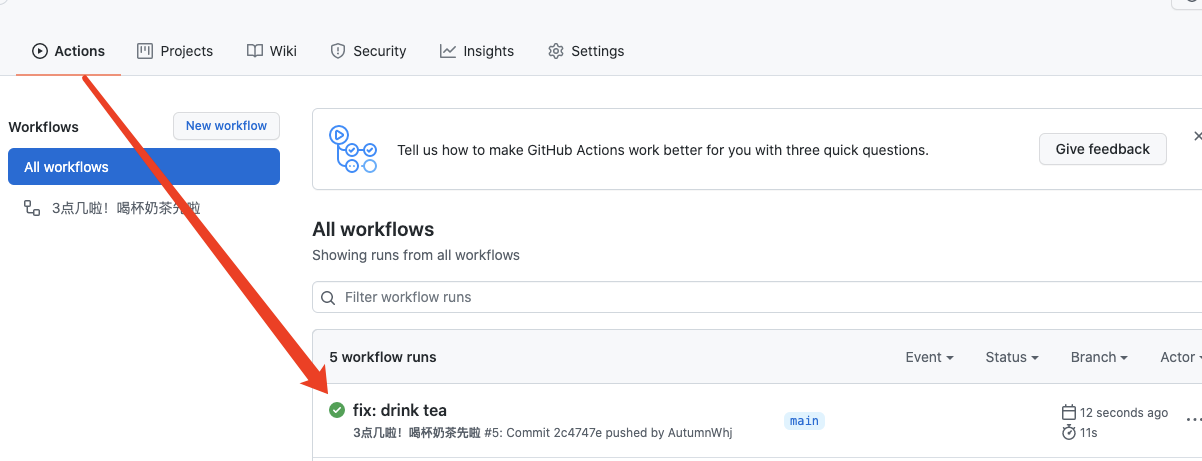Screen dimensions: 1202x461
Task: Click the New workflow button
Action: (226, 126)
